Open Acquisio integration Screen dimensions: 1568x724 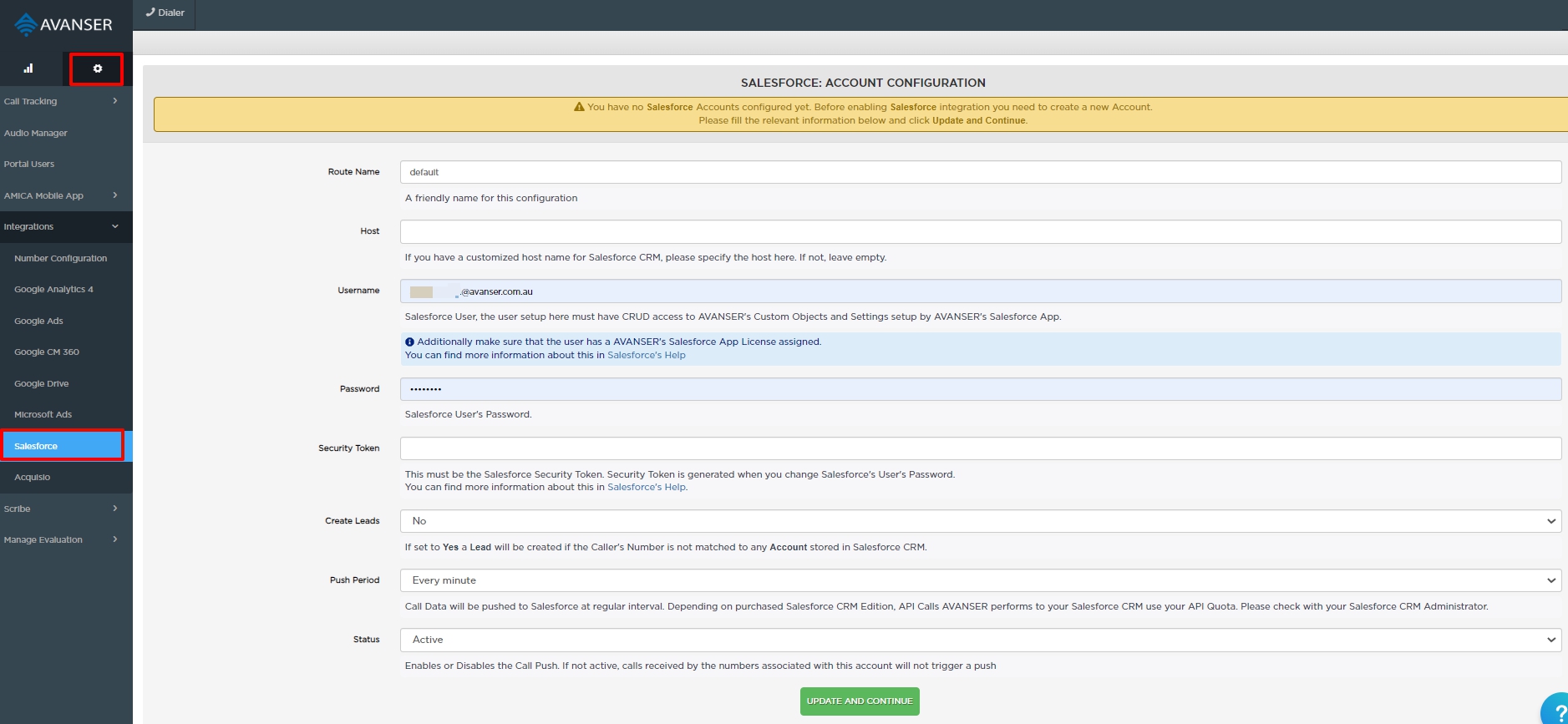pos(66,477)
